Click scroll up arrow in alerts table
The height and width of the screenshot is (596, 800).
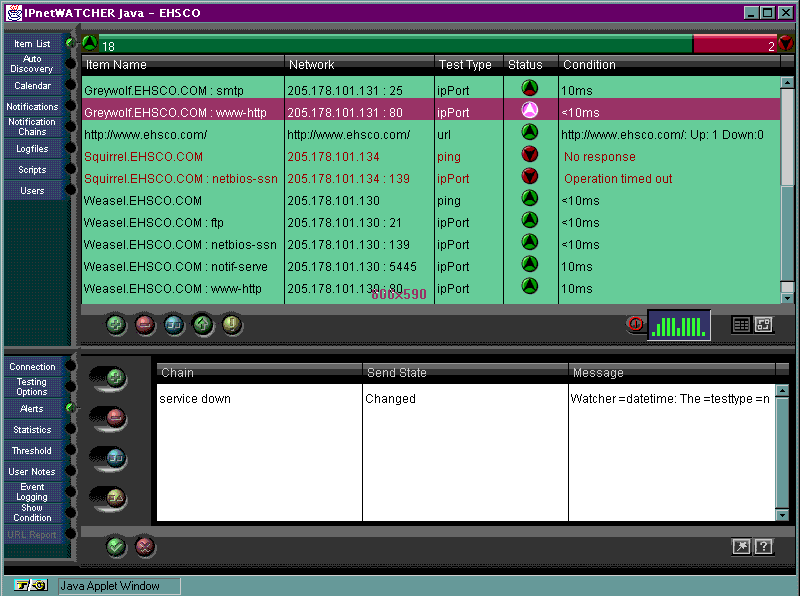coord(782,388)
